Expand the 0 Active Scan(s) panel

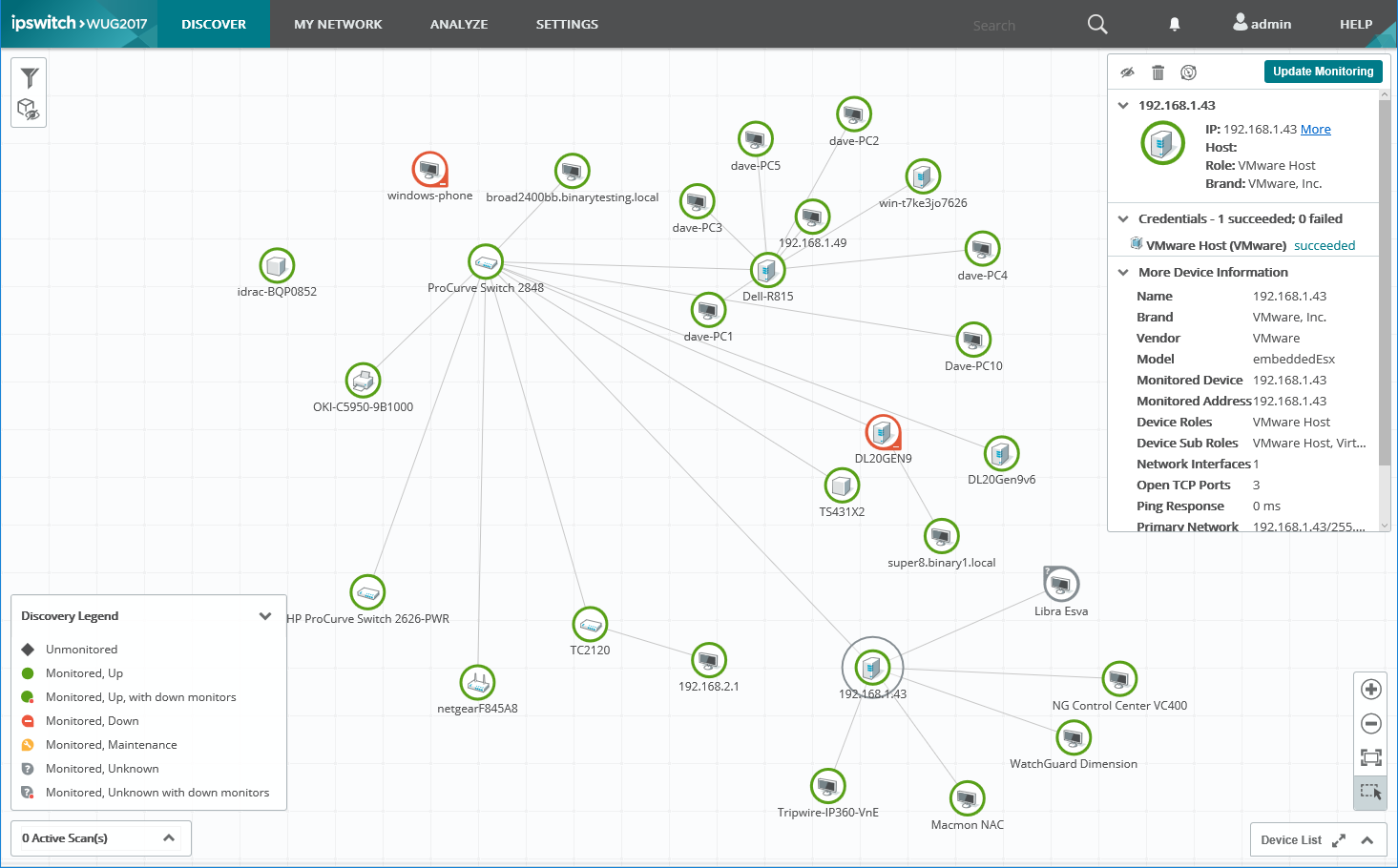click(x=169, y=838)
